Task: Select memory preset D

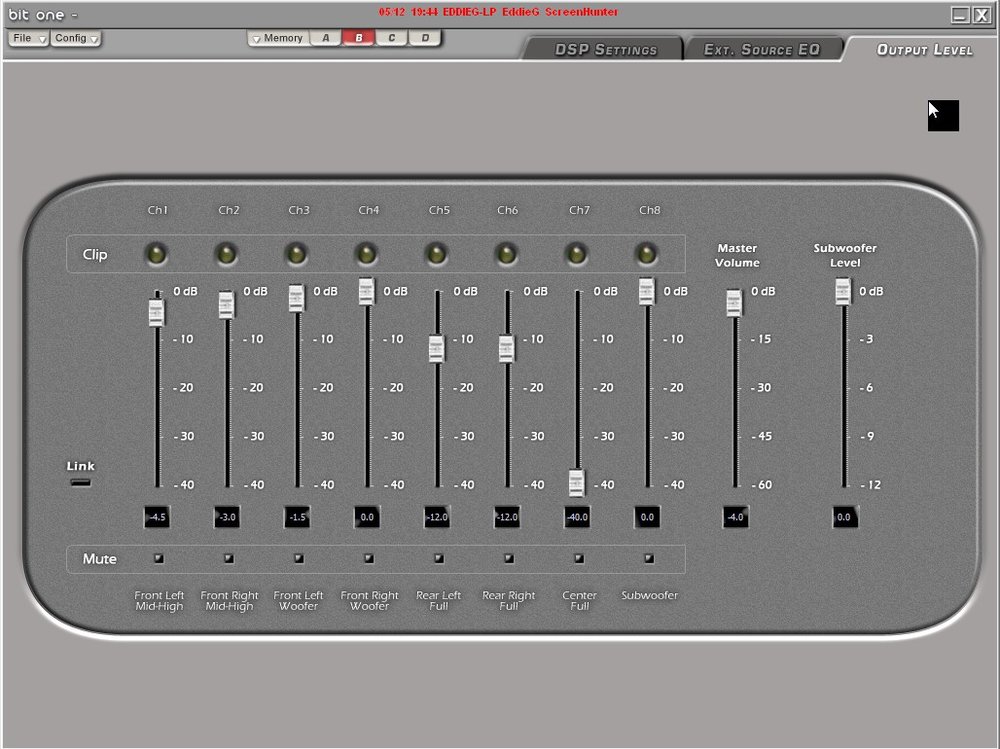Action: [425, 38]
